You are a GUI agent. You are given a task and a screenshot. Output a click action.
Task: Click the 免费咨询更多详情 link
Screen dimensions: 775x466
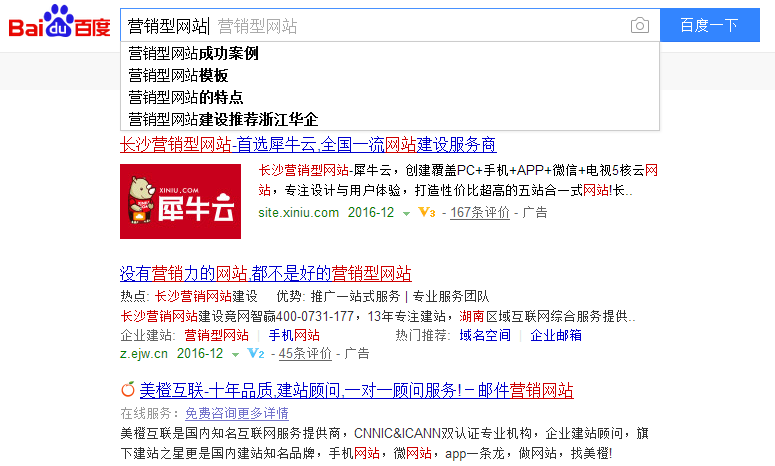point(236,413)
